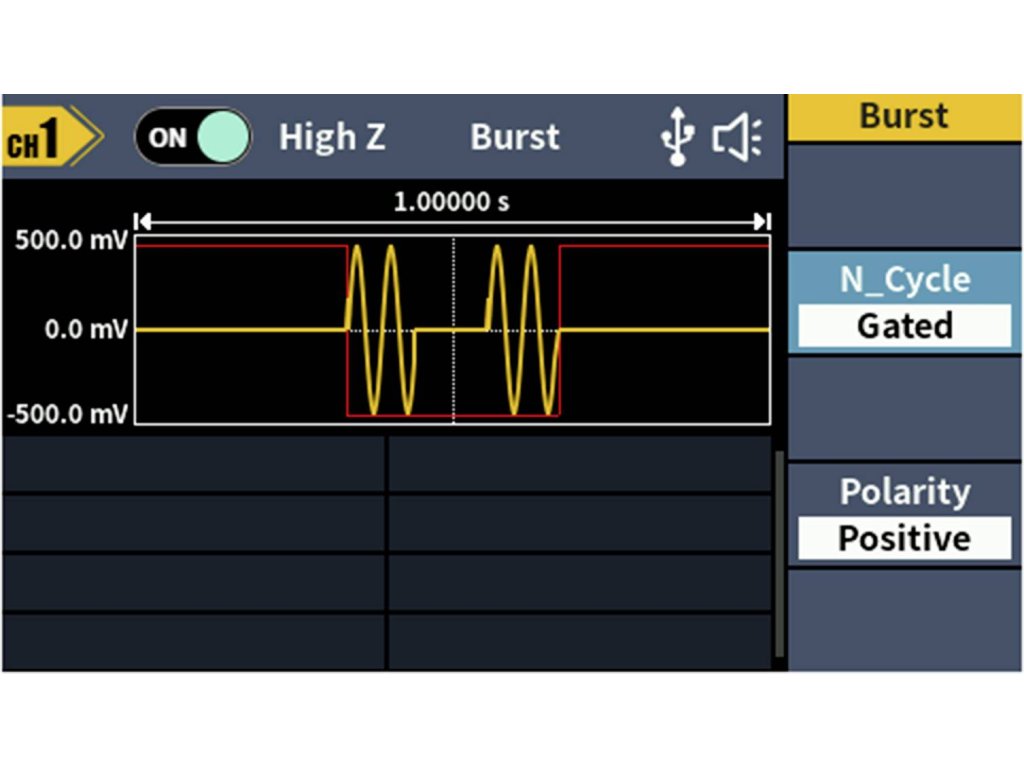The height and width of the screenshot is (768, 1024).
Task: Click the right period arrow marker
Action: coord(762,221)
